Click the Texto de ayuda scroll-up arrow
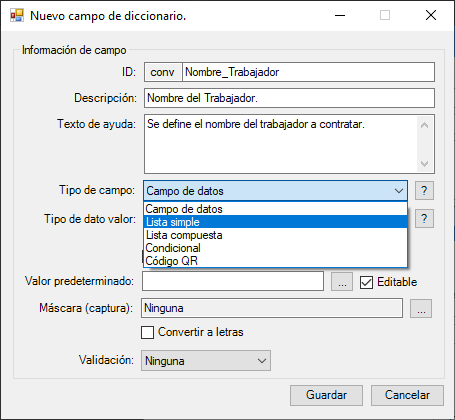 point(424,126)
